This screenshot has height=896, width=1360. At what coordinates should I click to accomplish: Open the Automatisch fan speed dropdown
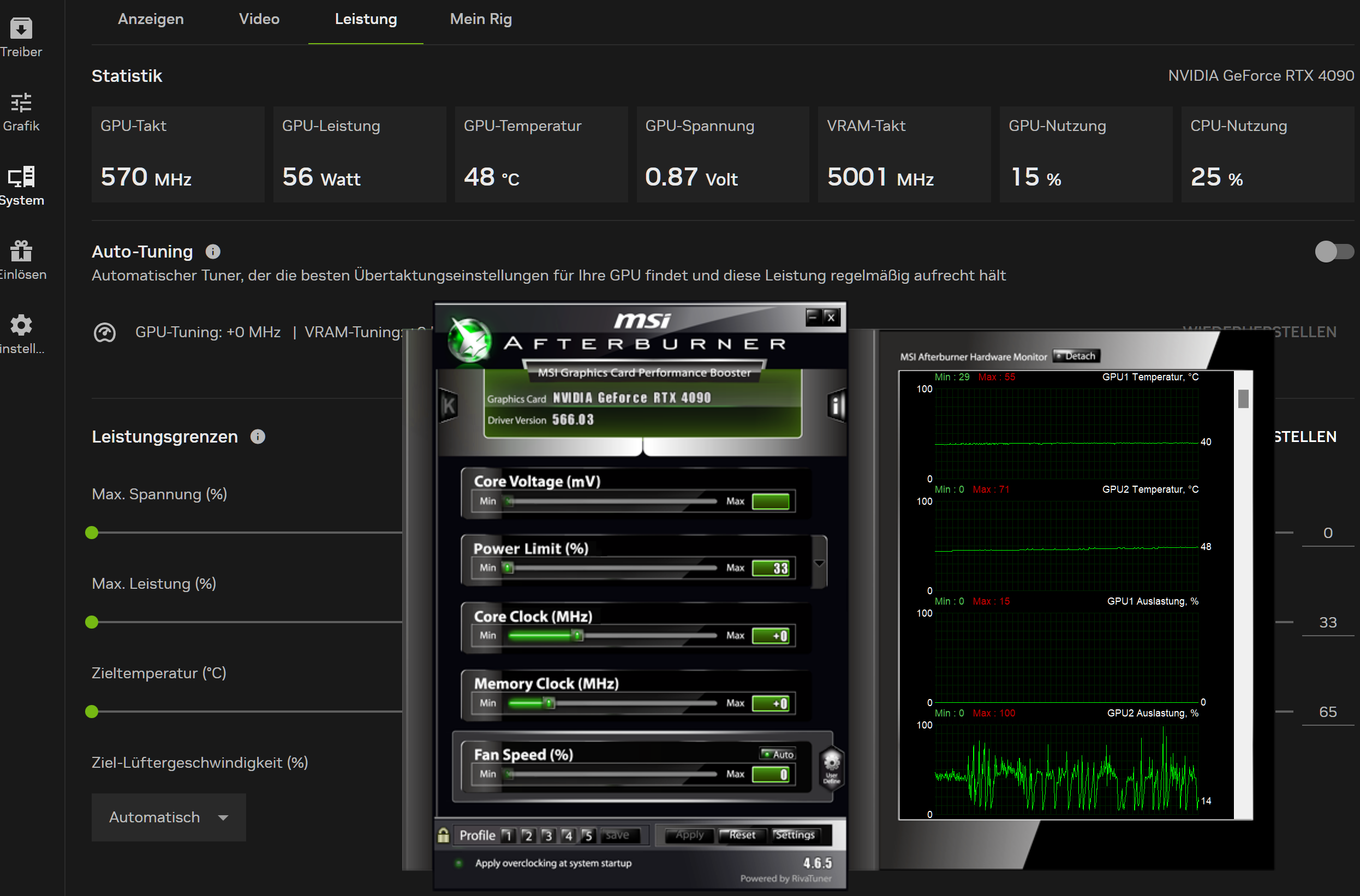click(x=169, y=817)
